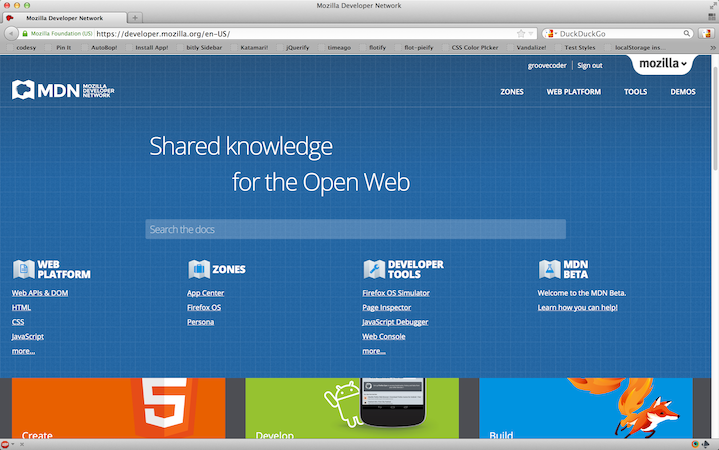Click the Search the docs field
The image size is (719, 450).
point(355,229)
